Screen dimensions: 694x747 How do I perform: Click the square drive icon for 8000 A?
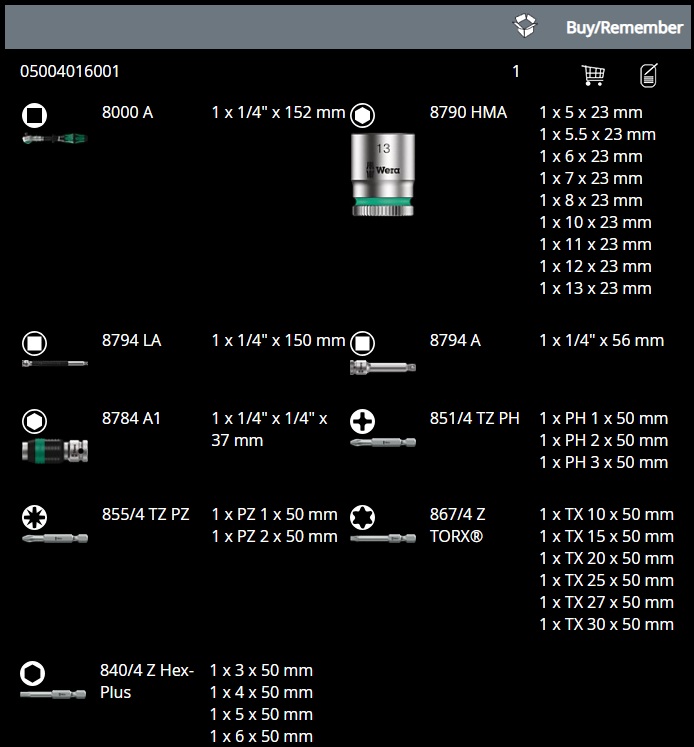(x=35, y=115)
